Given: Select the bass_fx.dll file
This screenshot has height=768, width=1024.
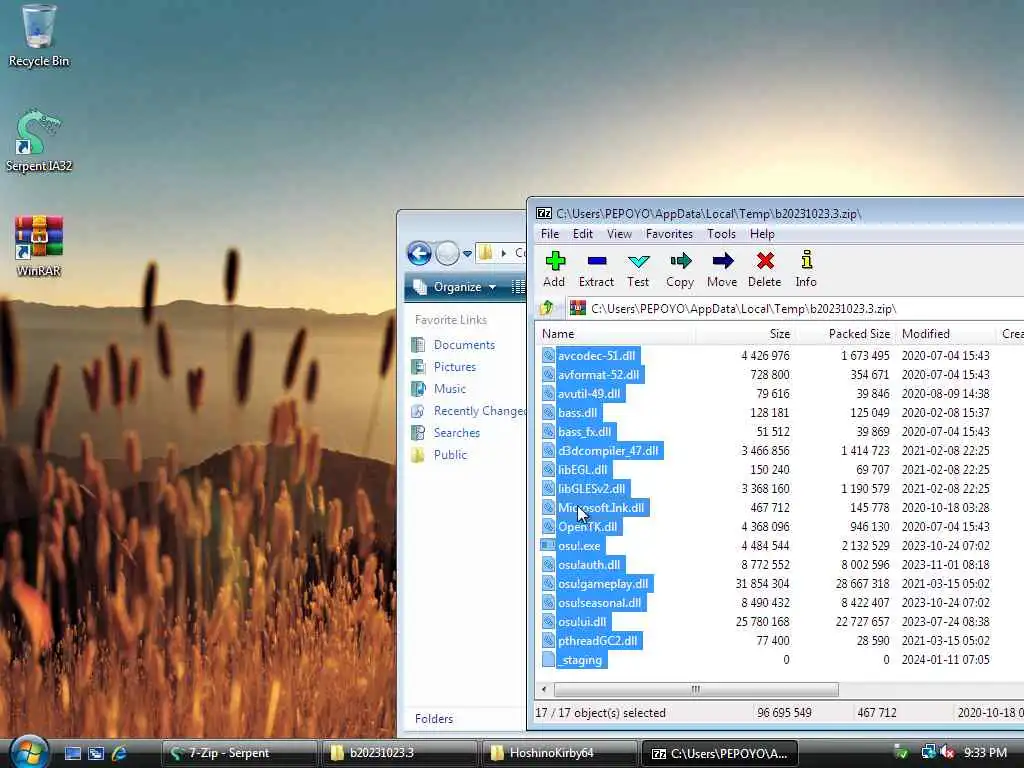Looking at the screenshot, I should point(584,432).
